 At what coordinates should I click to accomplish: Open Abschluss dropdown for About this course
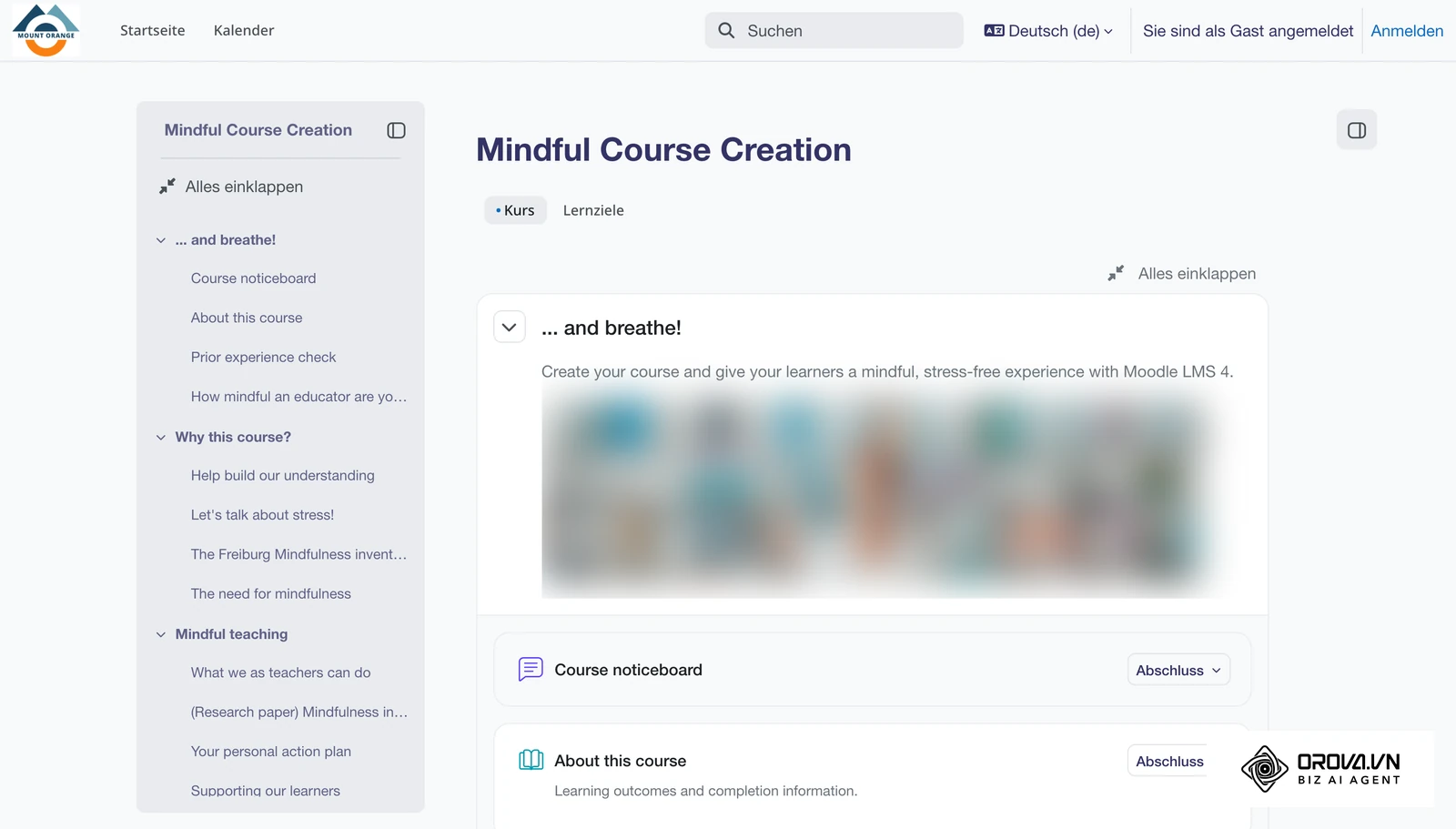click(1169, 762)
